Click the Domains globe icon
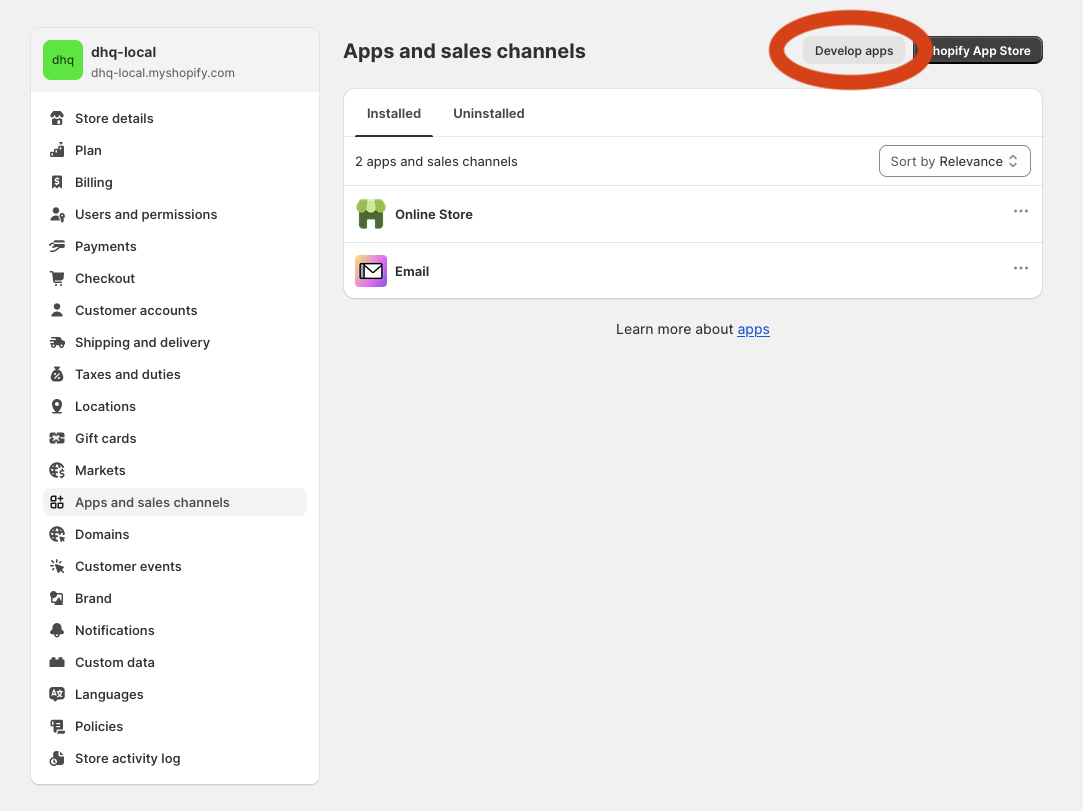This screenshot has height=811, width=1083. (x=57, y=534)
